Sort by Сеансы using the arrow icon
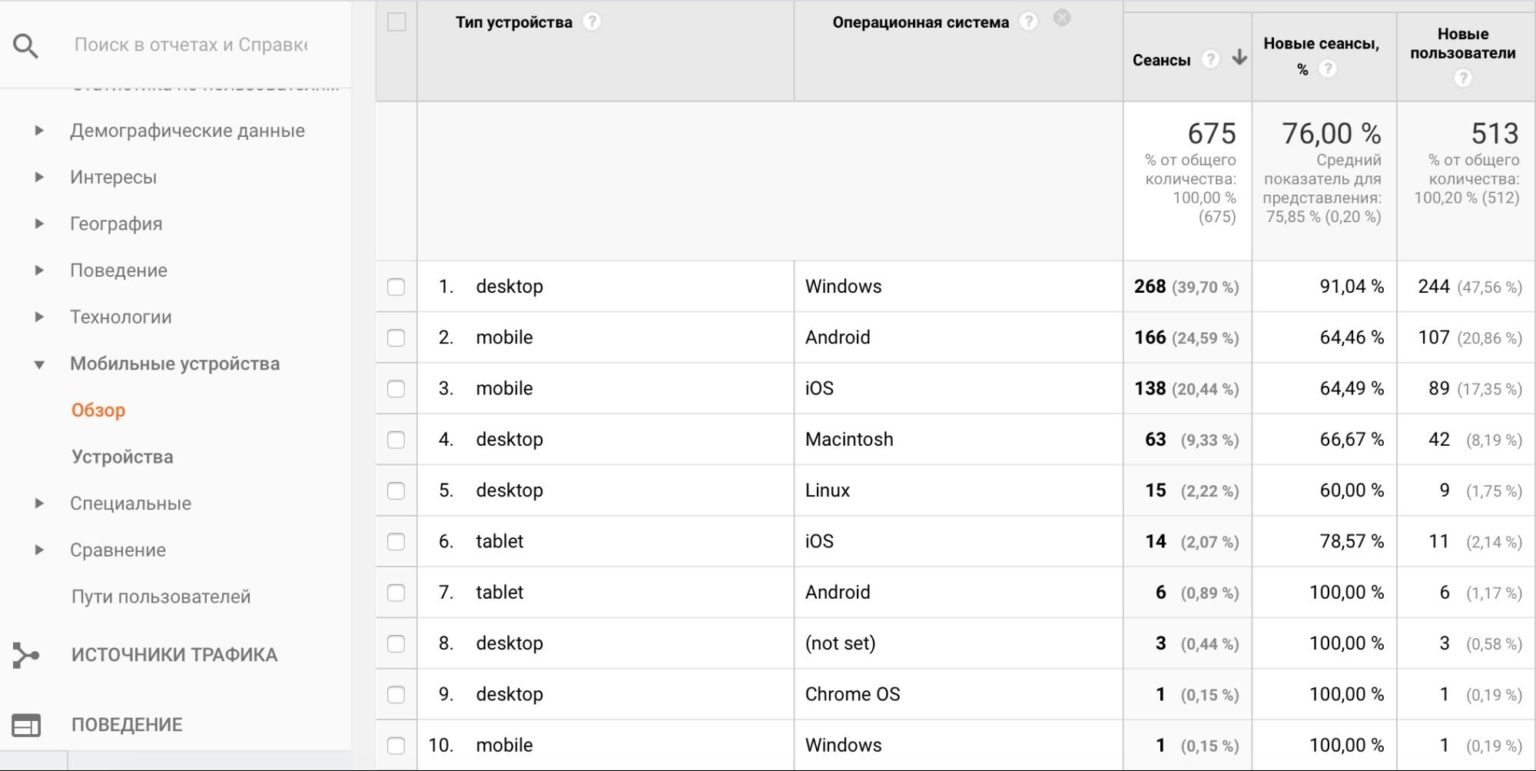This screenshot has height=771, width=1536. click(1239, 59)
